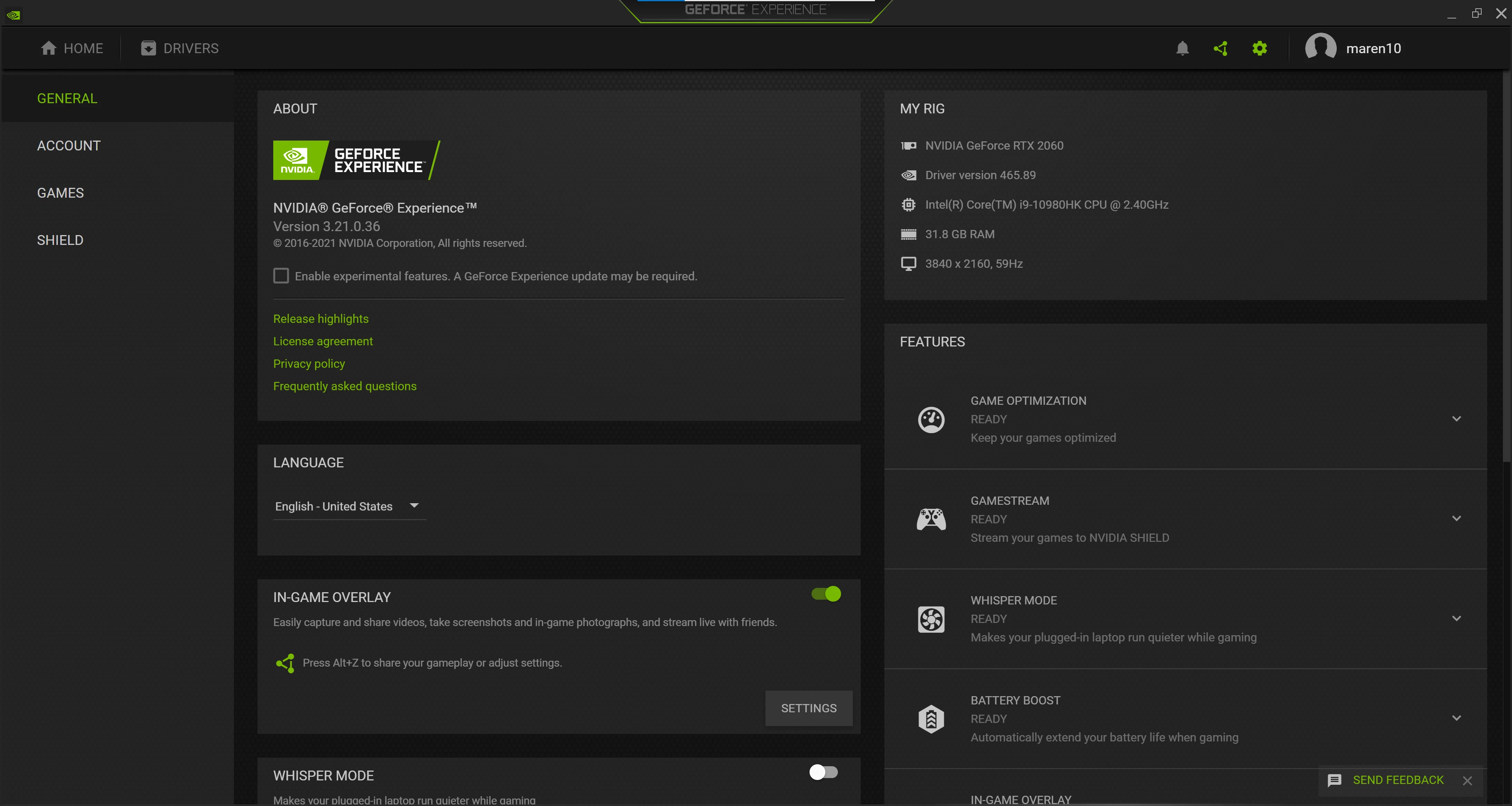Click the Game Optimization speedometer icon
The width and height of the screenshot is (1512, 806).
(931, 419)
